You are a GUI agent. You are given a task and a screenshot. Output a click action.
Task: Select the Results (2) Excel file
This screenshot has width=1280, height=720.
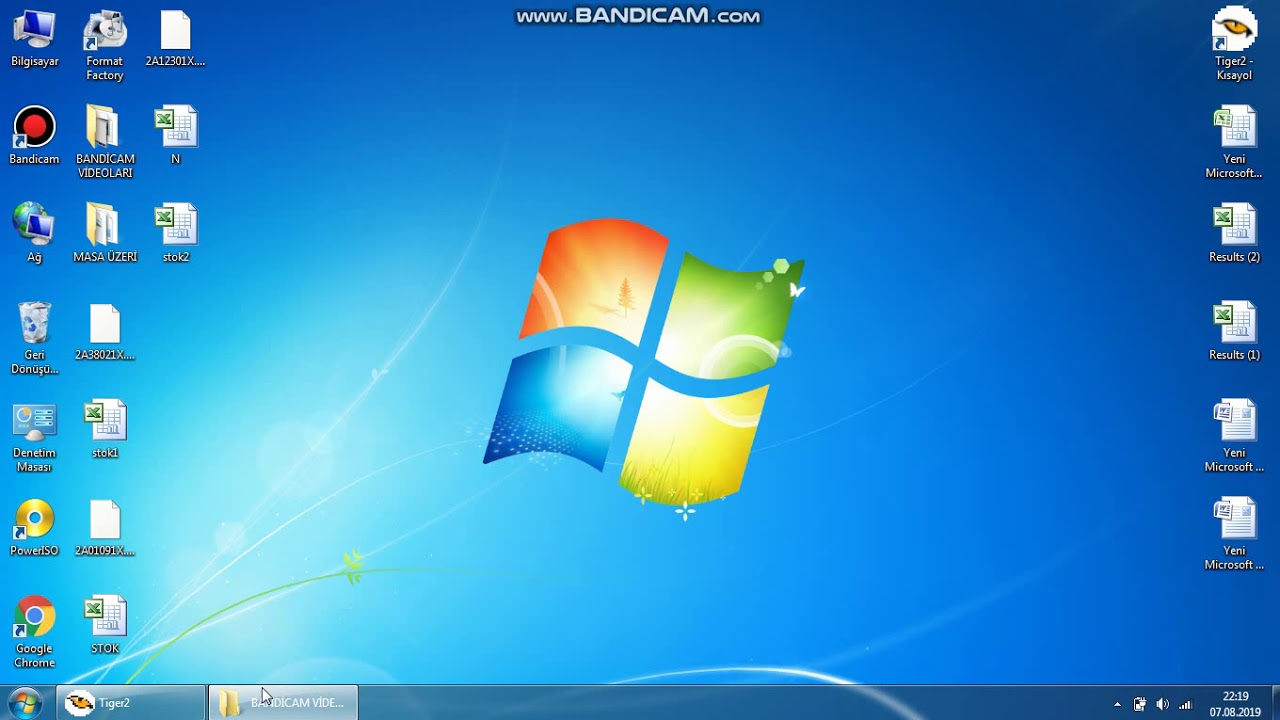(x=1234, y=233)
